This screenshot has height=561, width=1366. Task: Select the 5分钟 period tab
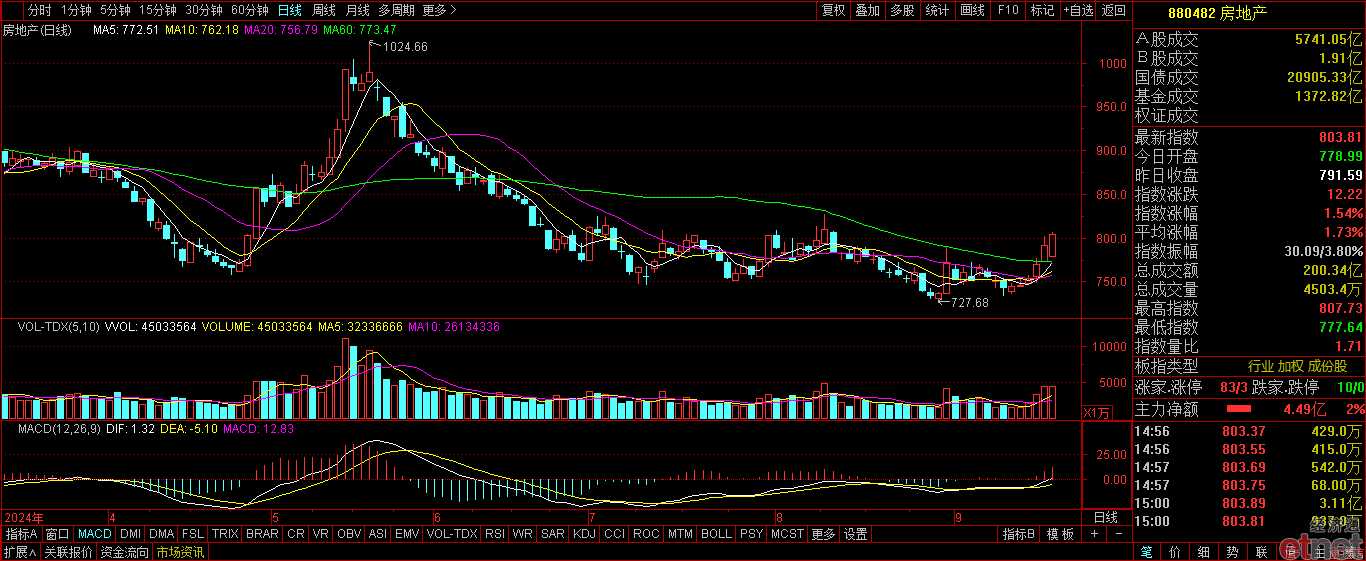point(115,10)
